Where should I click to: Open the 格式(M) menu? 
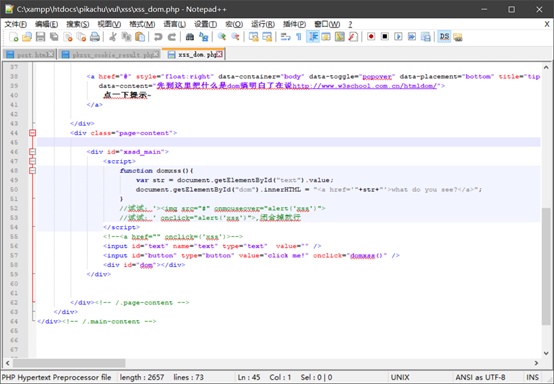(x=142, y=24)
